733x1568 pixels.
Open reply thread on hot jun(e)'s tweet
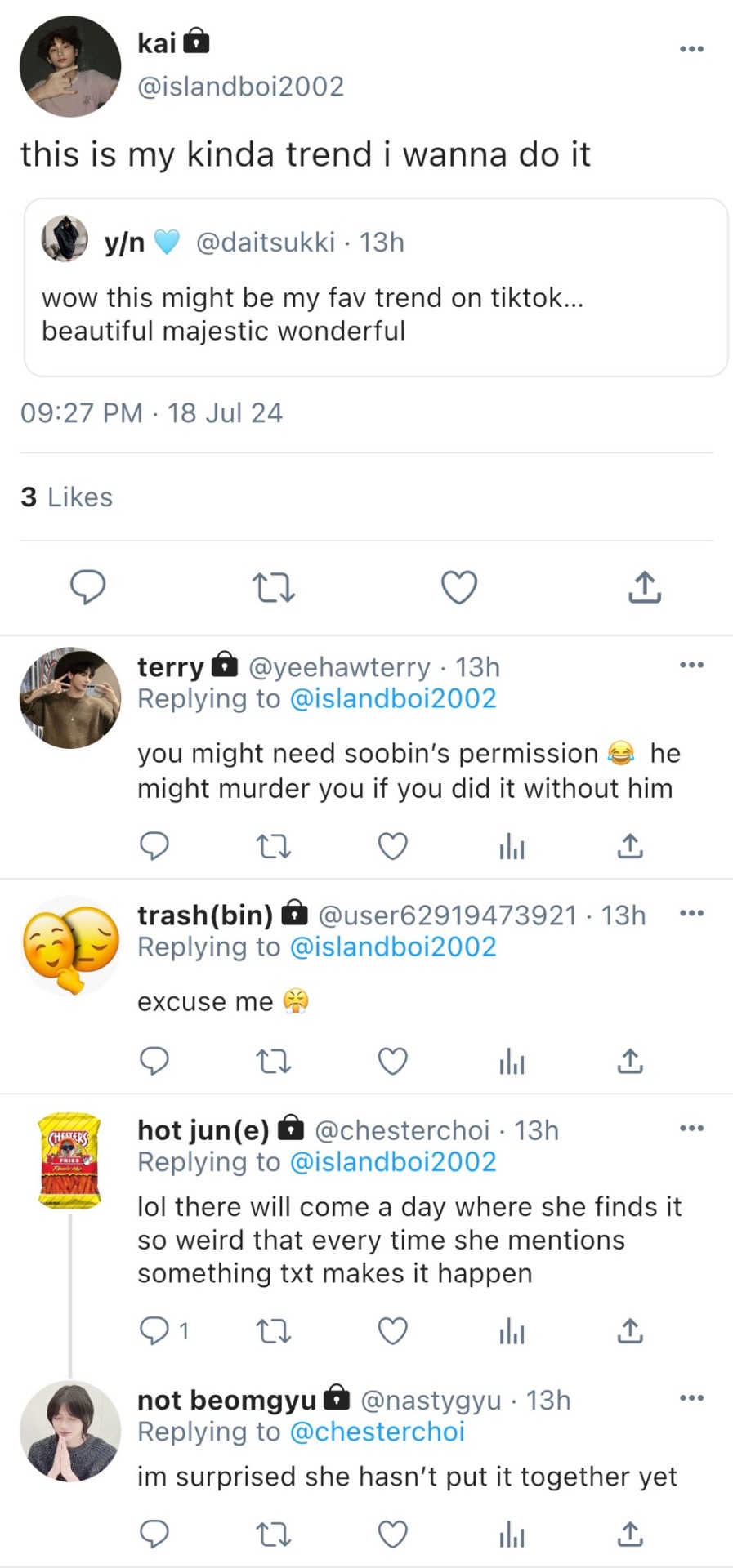[163, 1331]
